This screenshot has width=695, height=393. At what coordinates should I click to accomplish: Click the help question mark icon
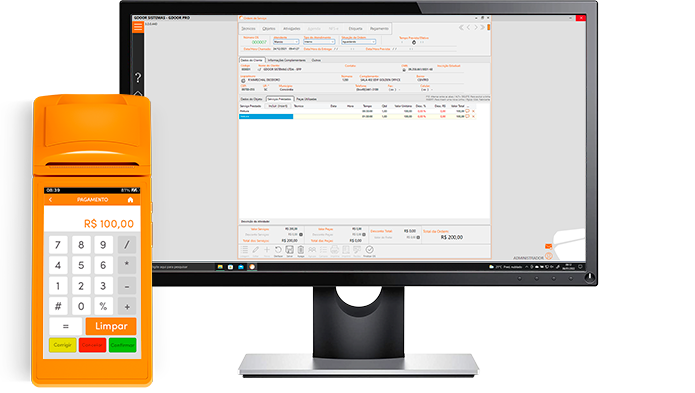138,78
